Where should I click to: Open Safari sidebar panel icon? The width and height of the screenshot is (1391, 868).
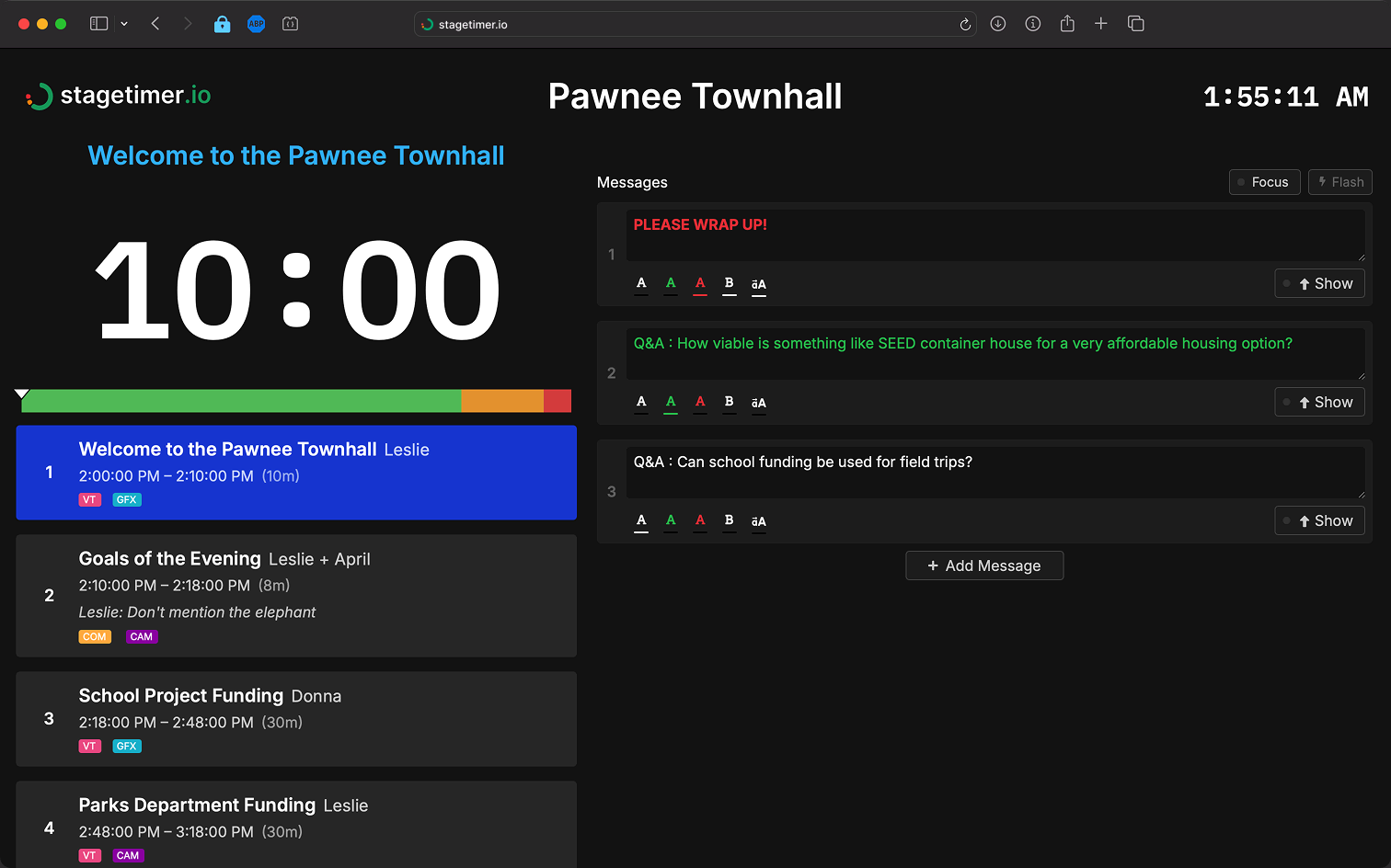(x=98, y=24)
